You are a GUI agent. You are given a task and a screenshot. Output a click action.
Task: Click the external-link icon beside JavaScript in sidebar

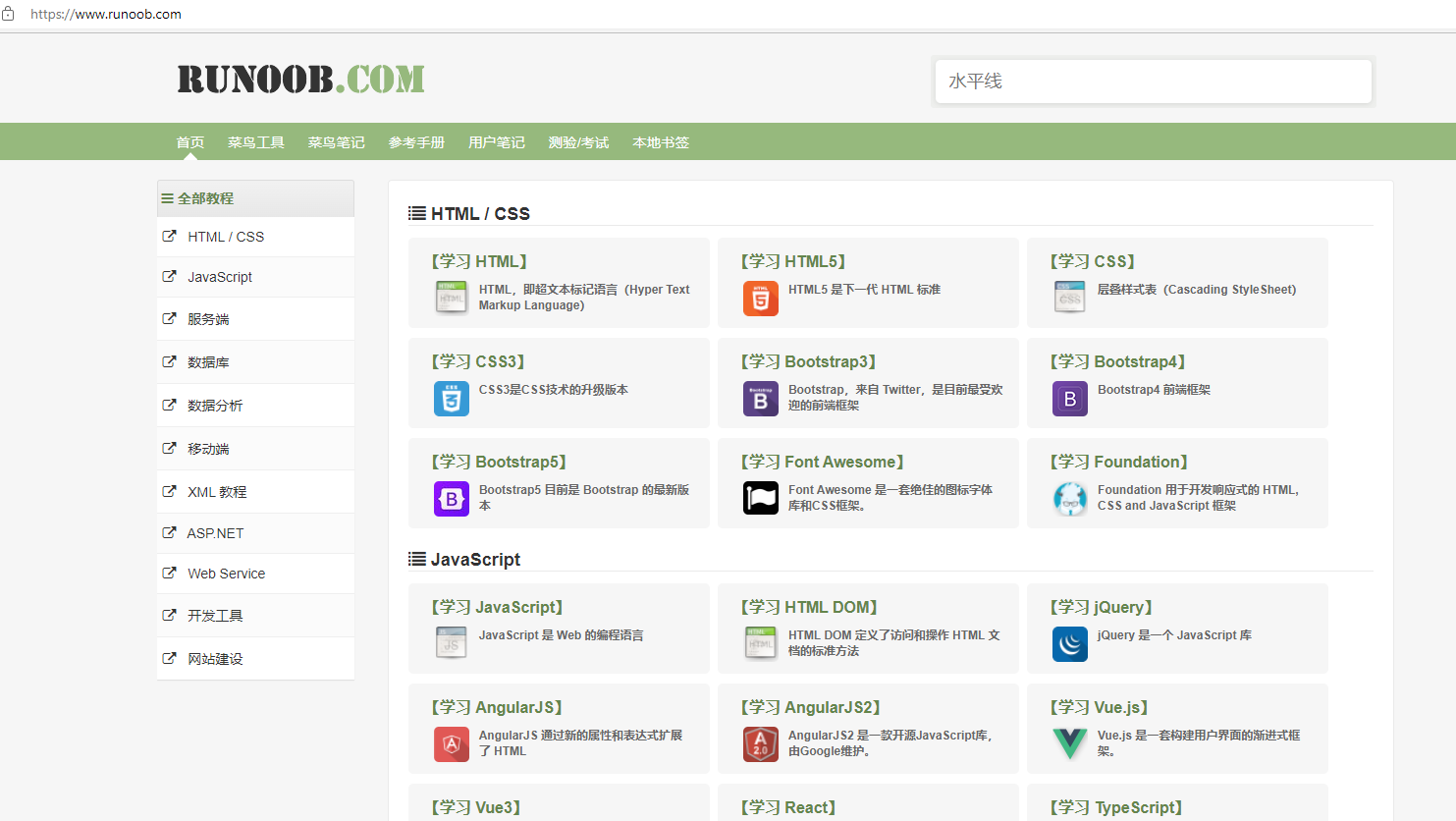pos(169,276)
